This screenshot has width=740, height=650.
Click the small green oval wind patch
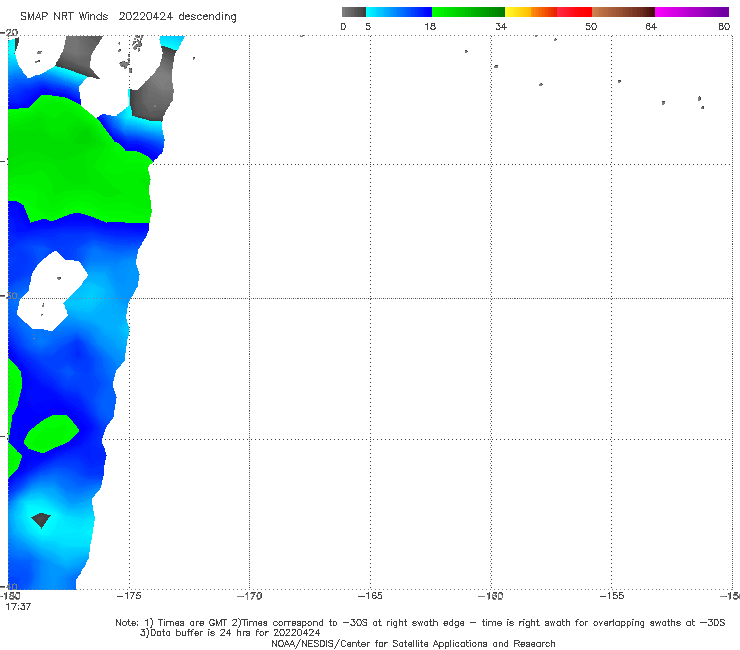tap(51, 433)
